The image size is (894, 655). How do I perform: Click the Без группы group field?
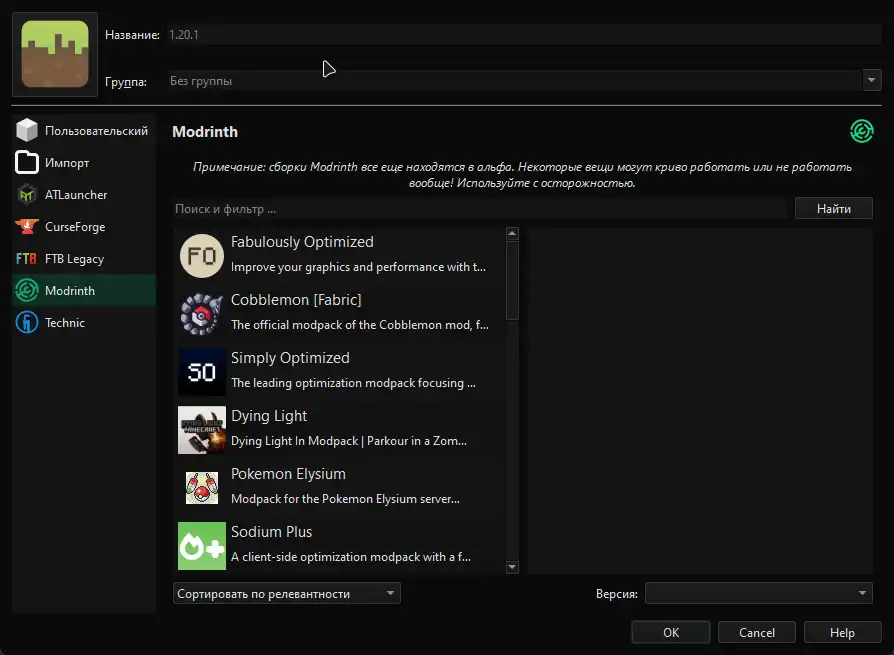tap(514, 80)
